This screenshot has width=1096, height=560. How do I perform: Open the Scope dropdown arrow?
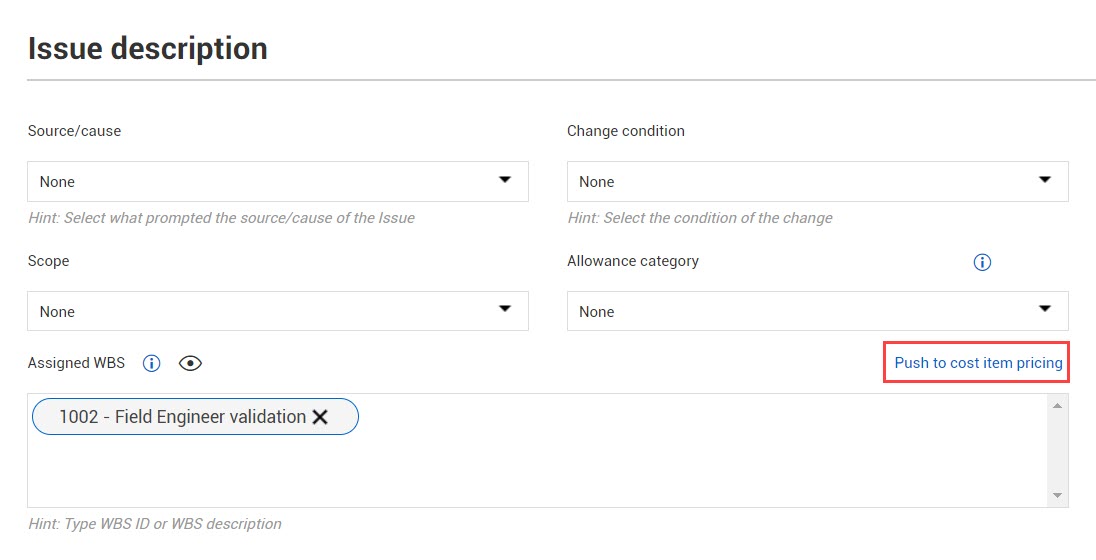click(505, 309)
